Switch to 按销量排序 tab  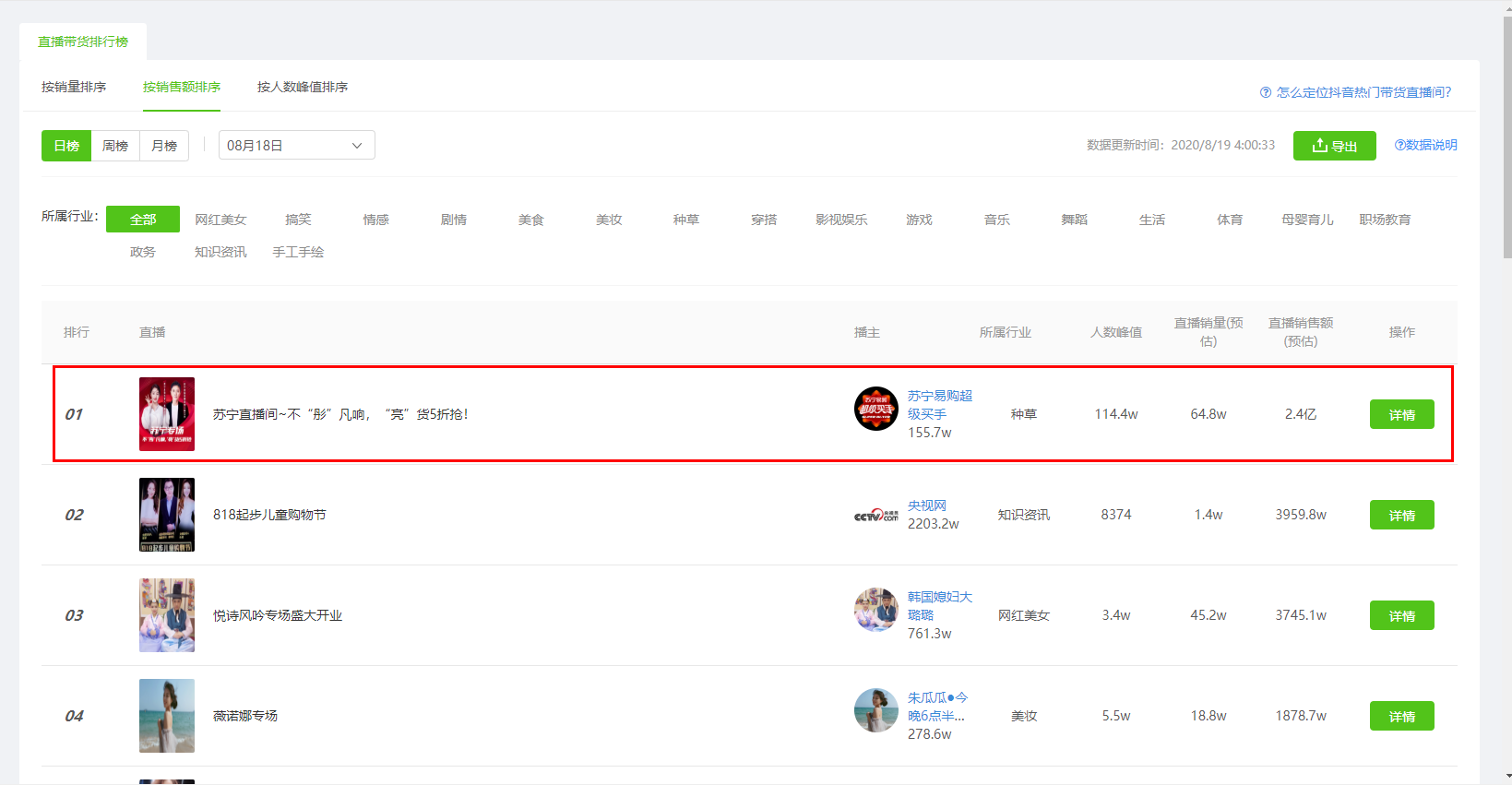74,87
